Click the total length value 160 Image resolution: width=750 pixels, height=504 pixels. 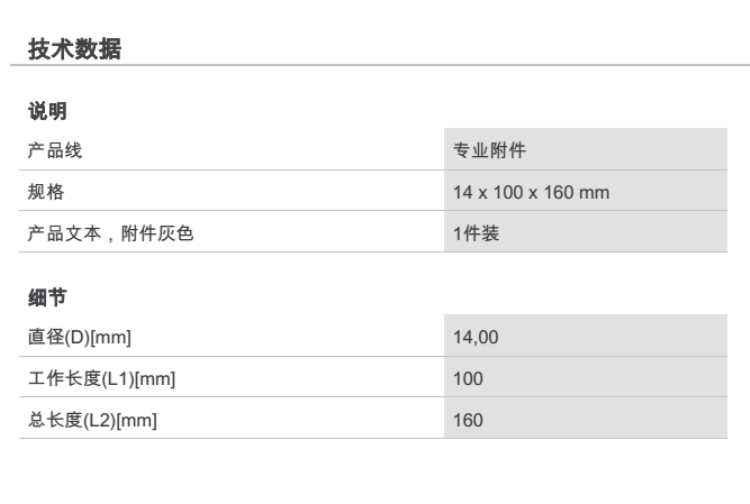[x=467, y=420]
